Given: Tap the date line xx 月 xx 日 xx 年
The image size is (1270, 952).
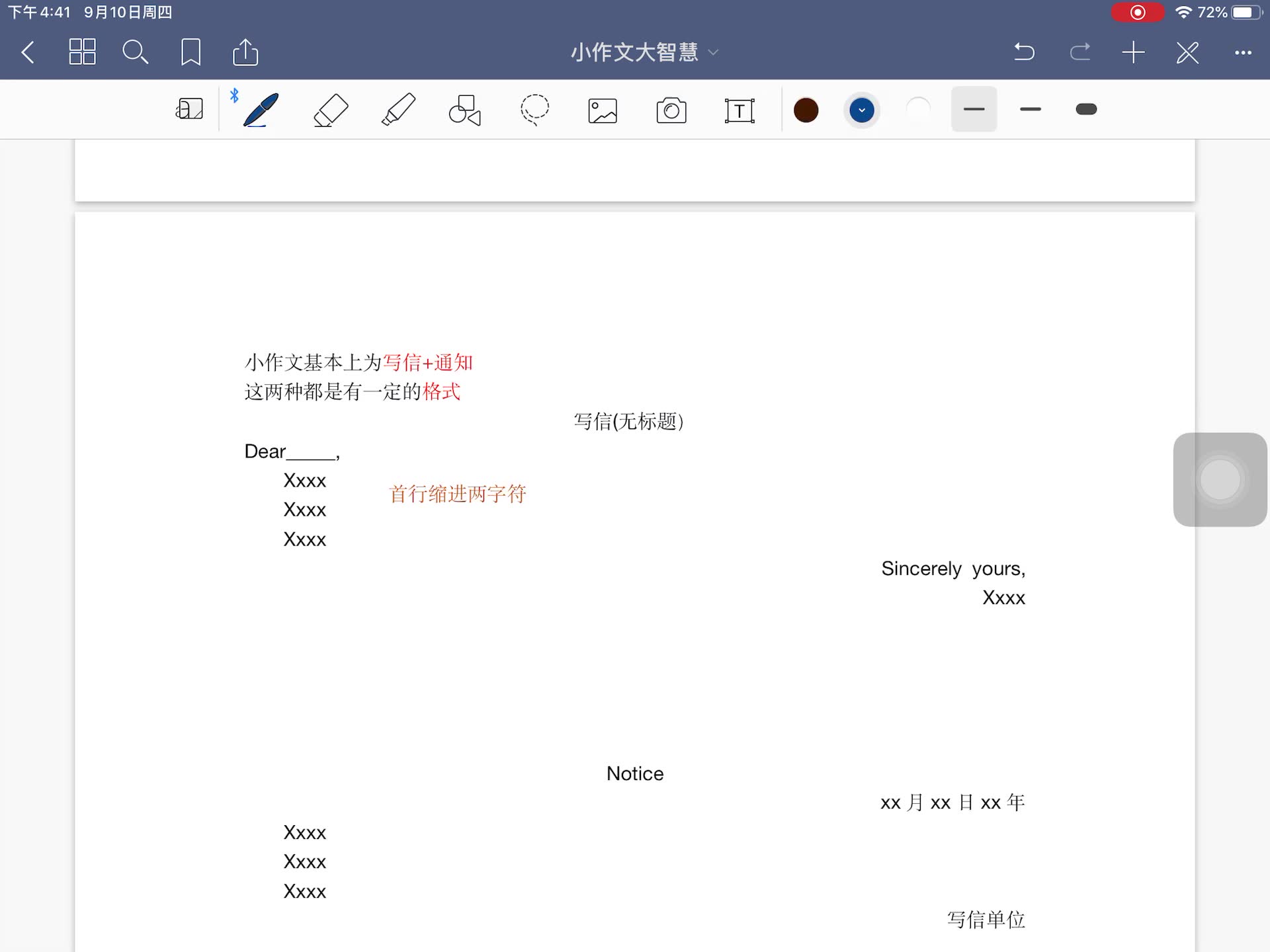Looking at the screenshot, I should coord(952,803).
